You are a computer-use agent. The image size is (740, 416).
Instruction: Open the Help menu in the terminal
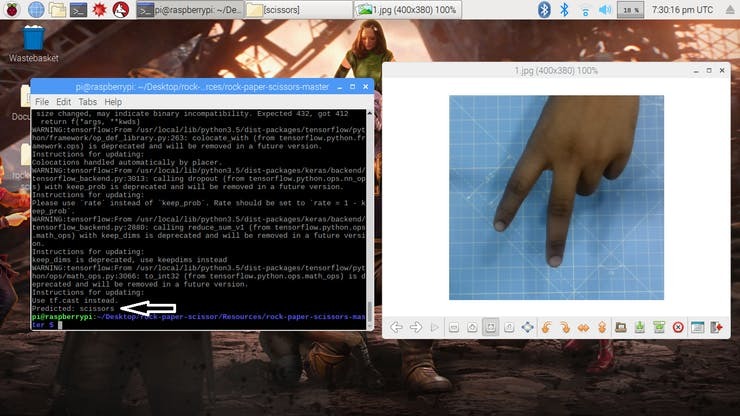[113, 102]
